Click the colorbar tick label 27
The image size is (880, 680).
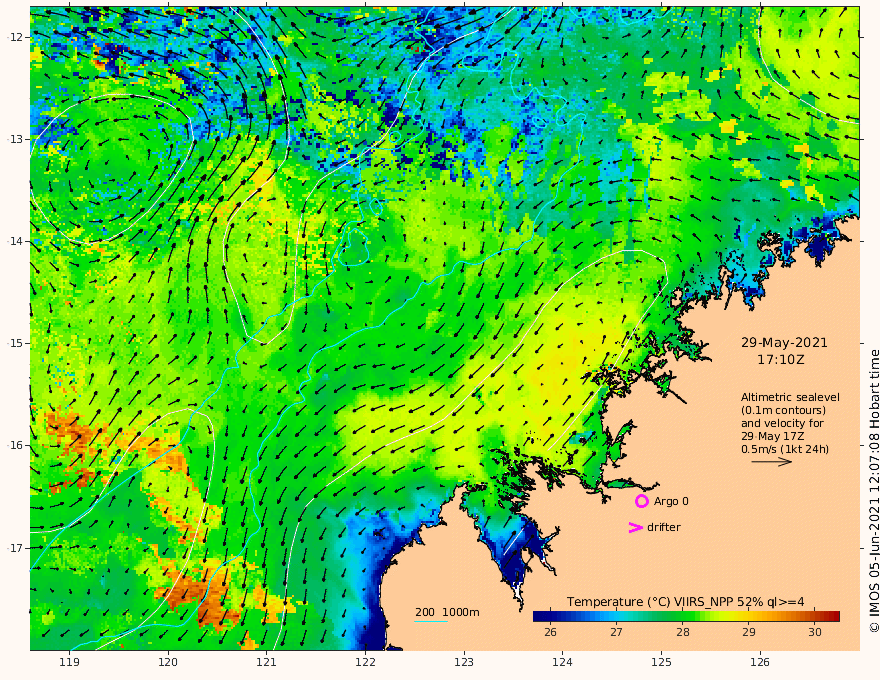pyautogui.click(x=616, y=632)
